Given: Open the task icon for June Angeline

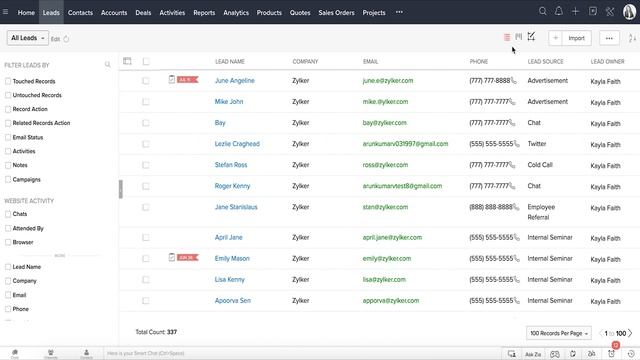Looking at the screenshot, I should click(172, 79).
